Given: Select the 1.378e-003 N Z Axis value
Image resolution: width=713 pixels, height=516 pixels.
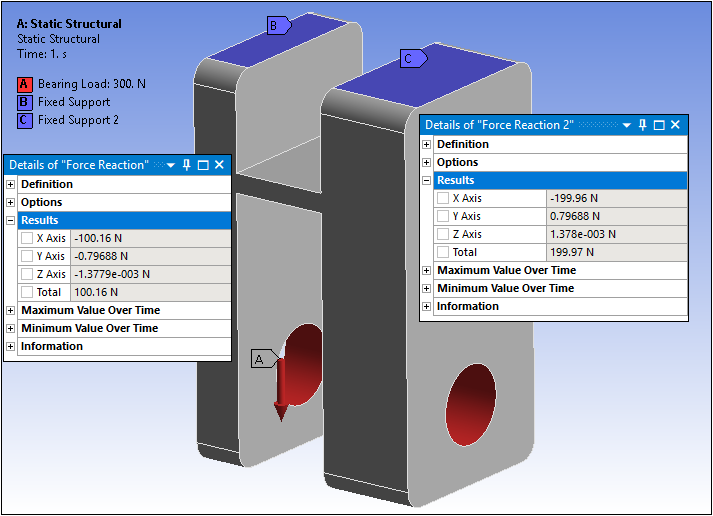Looking at the screenshot, I should pos(617,234).
